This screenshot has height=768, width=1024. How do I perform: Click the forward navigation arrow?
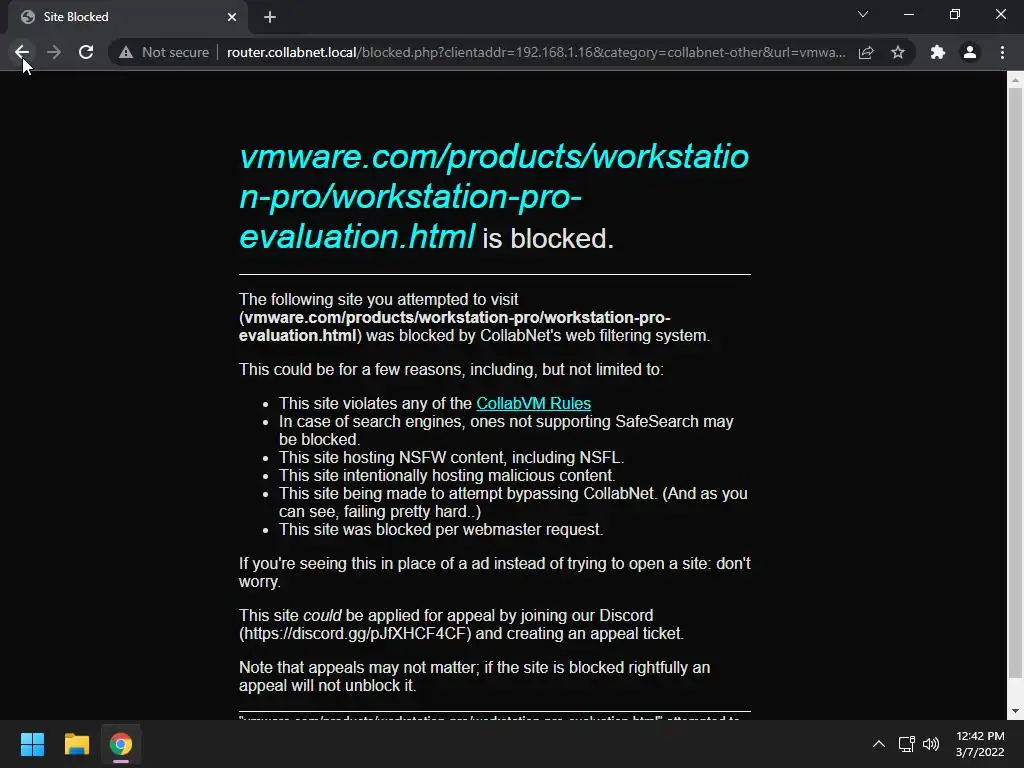click(x=54, y=52)
